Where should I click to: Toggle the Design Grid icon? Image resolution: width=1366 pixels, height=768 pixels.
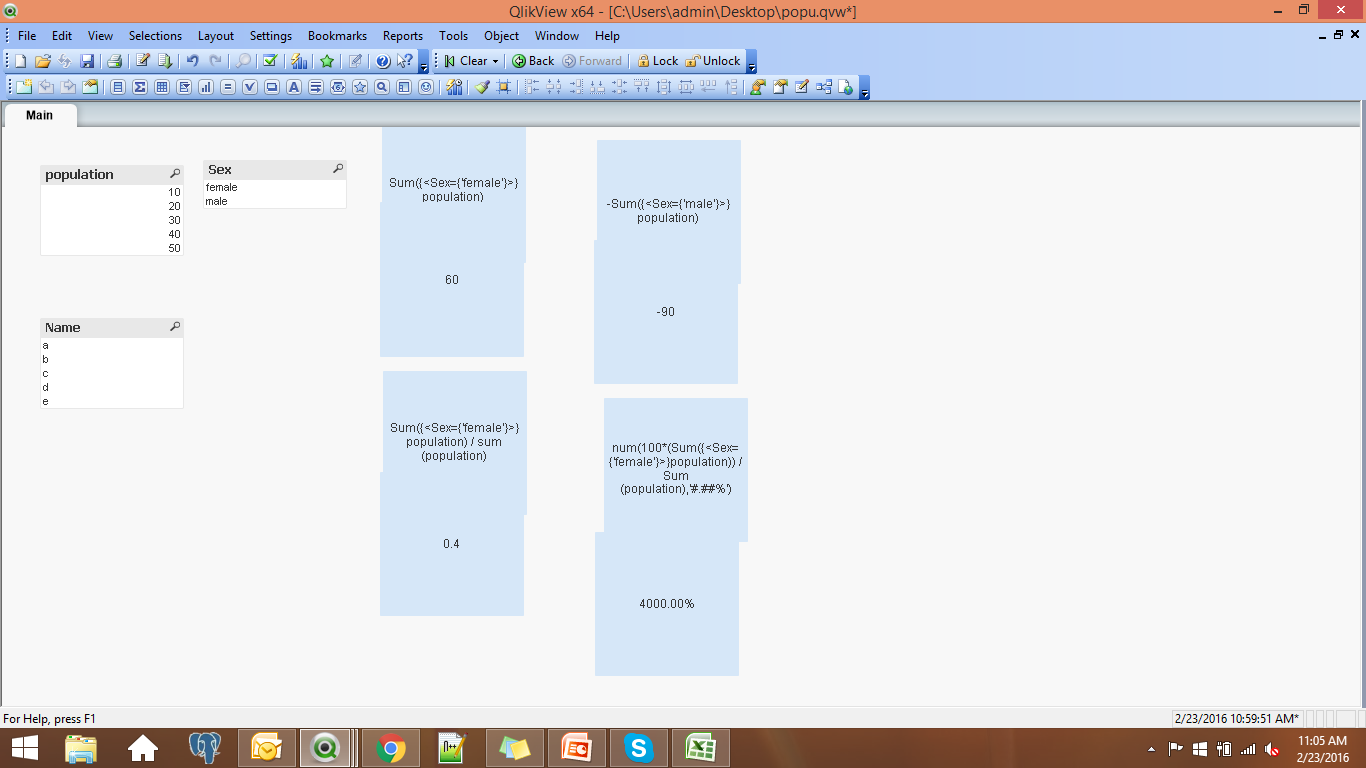click(x=504, y=87)
